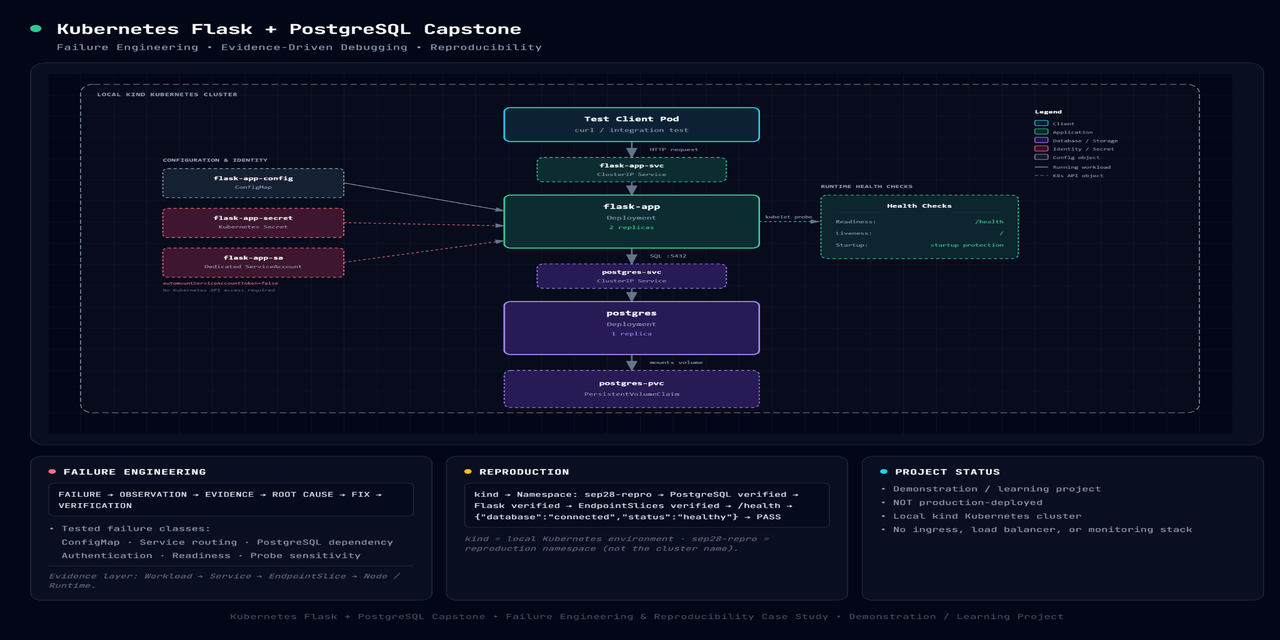This screenshot has height=640, width=1280.
Task: Select the Test Client Pod node
Action: coord(631,124)
